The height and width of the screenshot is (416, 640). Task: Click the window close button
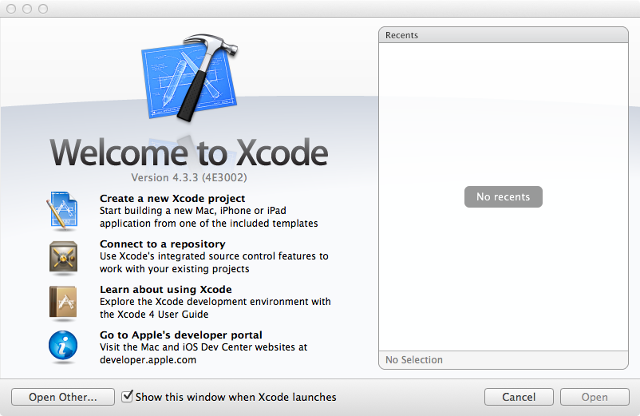tap(11, 9)
